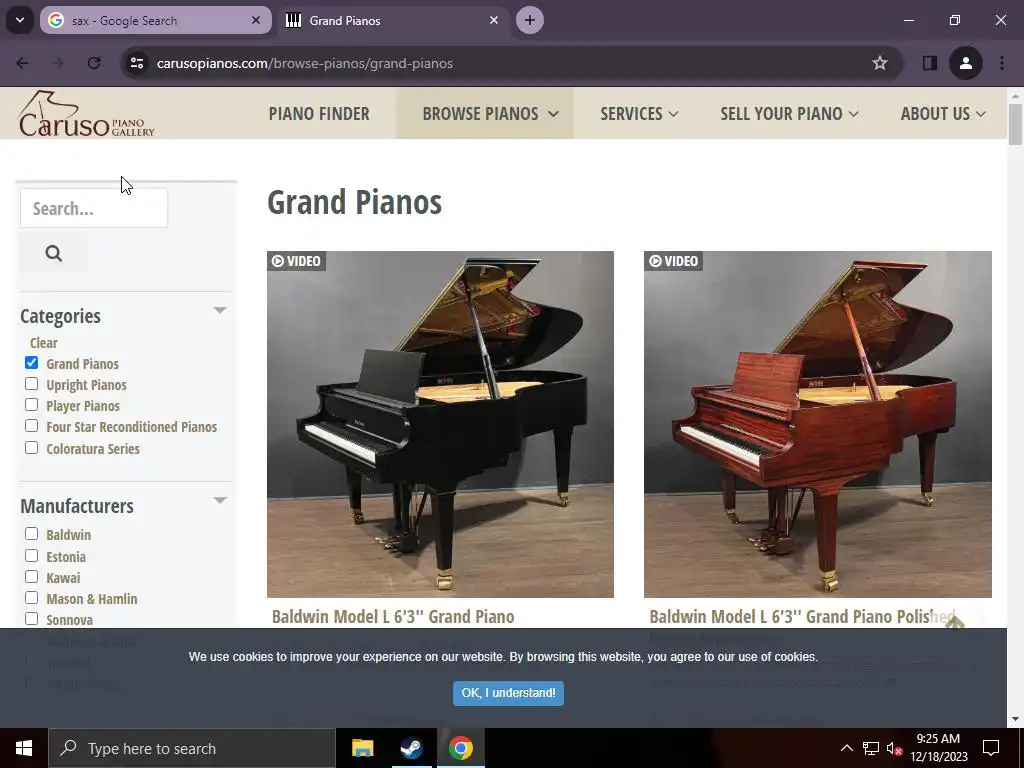This screenshot has height=768, width=1024.
Task: Click the VIDEO badge on black Baldwin piano
Action: [296, 261]
